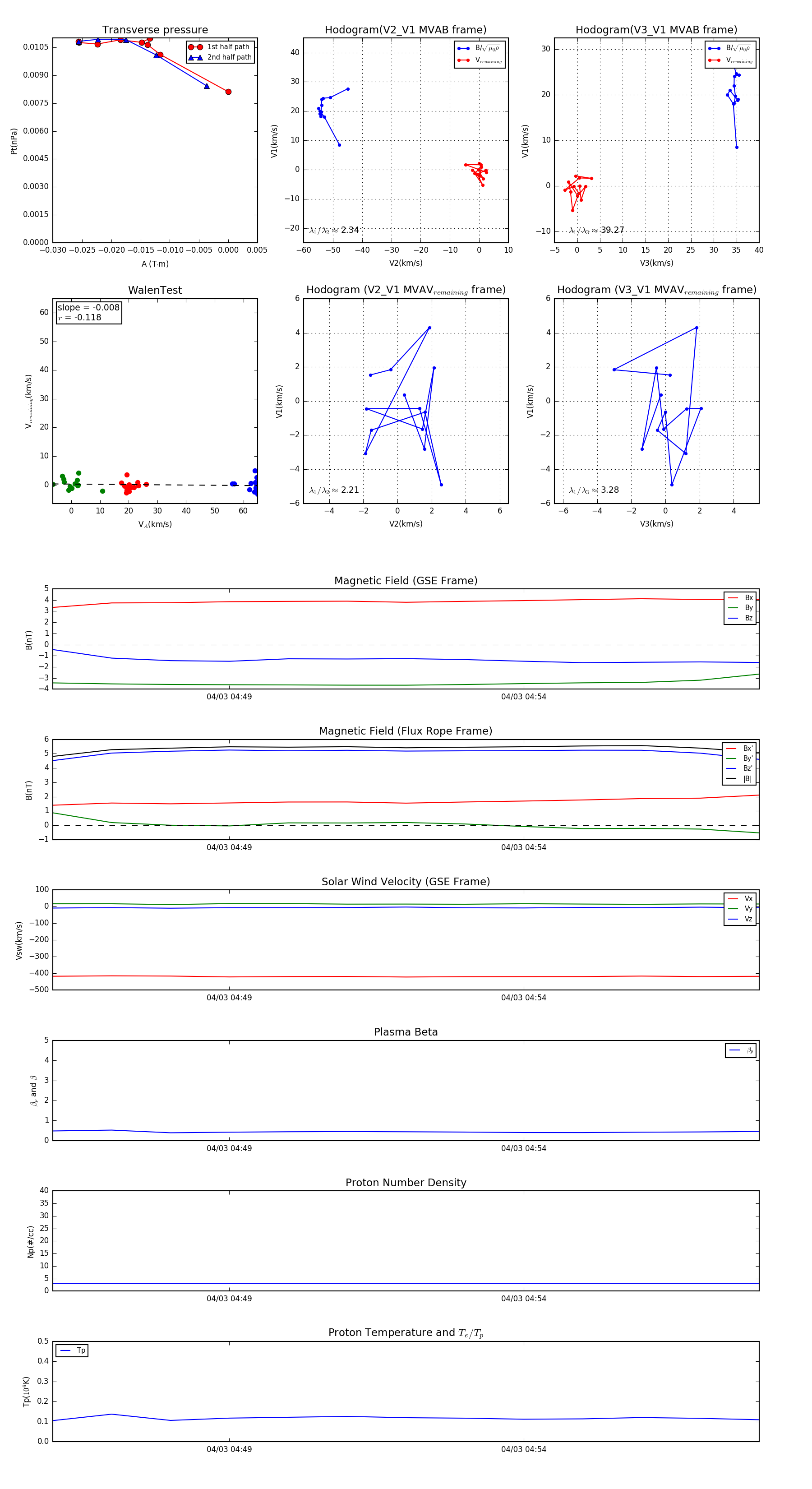
Task: Click the λ1/λ3 ≈ 3.28 annotation
Action: coord(594,490)
